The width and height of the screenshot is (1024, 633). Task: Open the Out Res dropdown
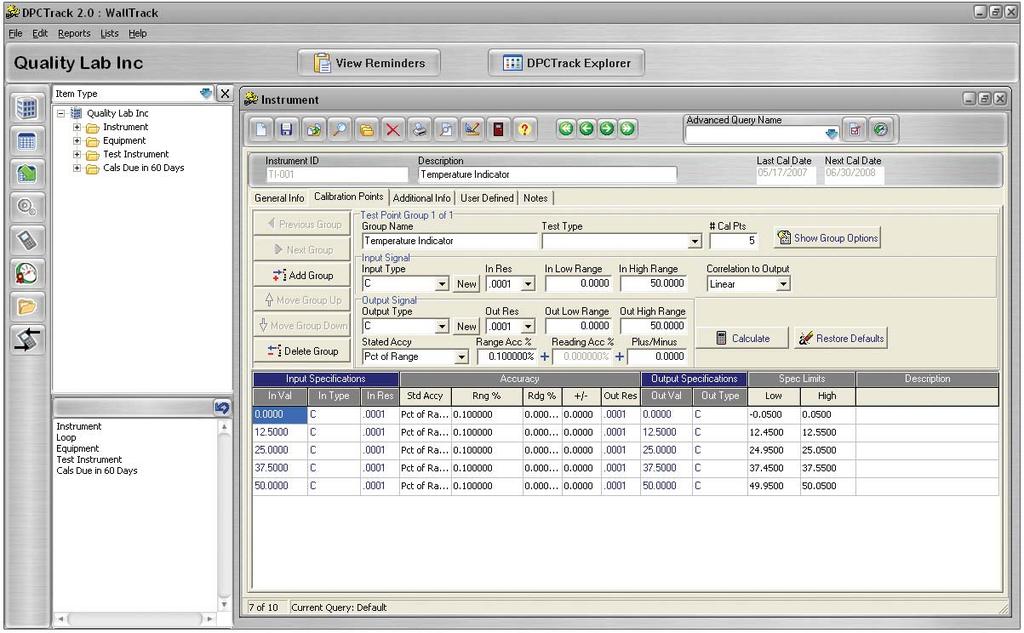[x=528, y=327]
